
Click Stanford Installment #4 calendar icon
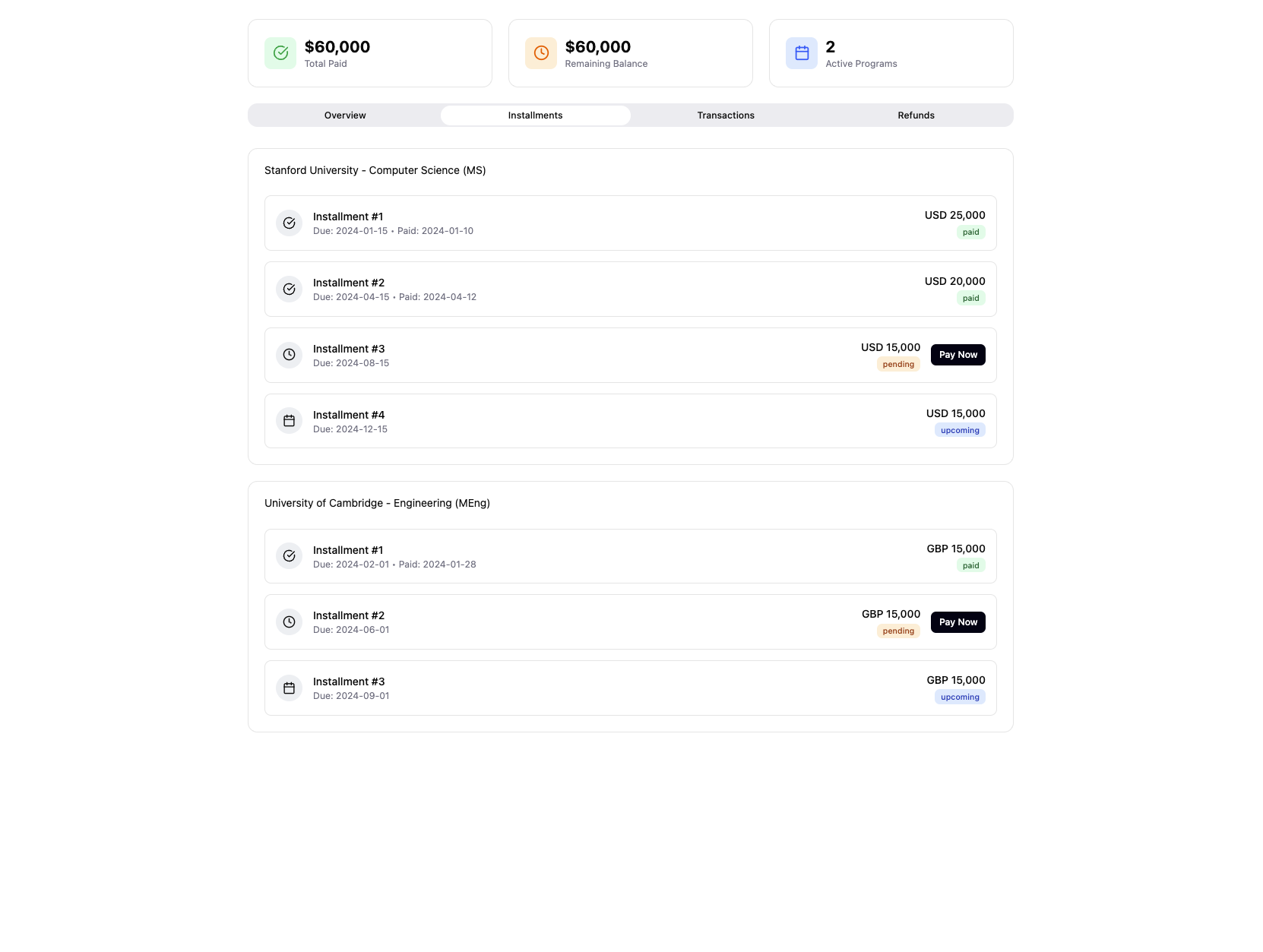tap(289, 421)
